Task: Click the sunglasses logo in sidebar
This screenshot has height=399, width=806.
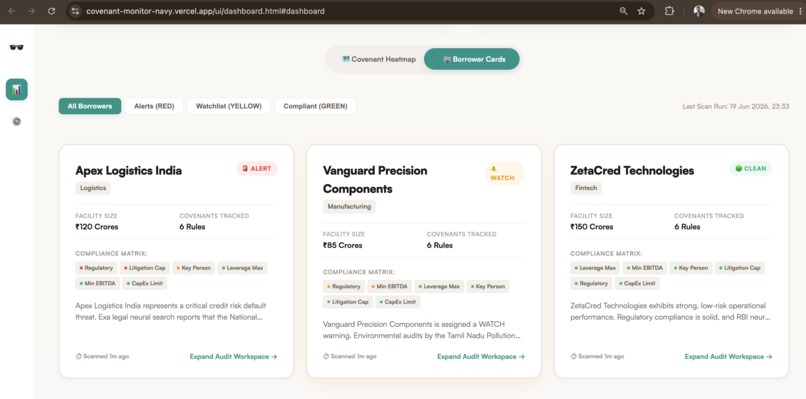Action: click(x=16, y=47)
